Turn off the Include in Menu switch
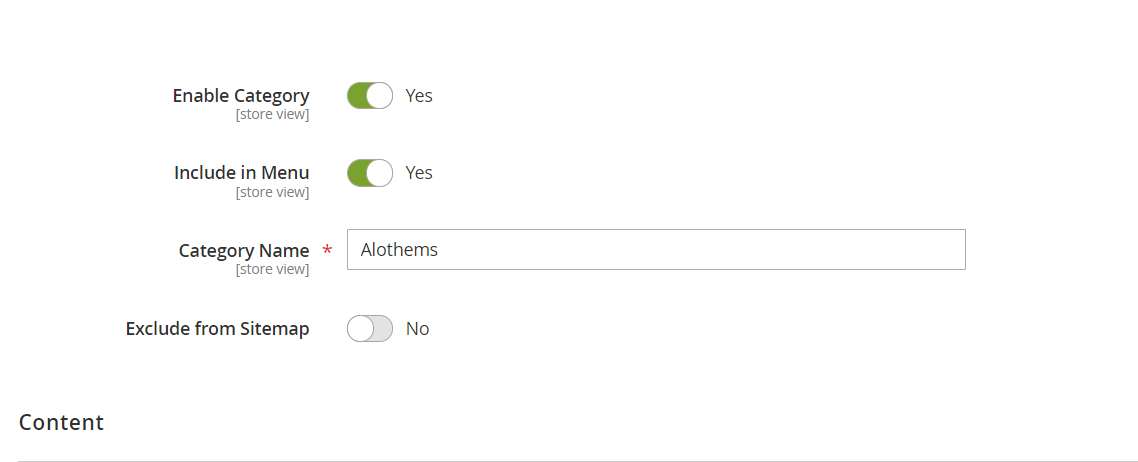 click(x=369, y=173)
